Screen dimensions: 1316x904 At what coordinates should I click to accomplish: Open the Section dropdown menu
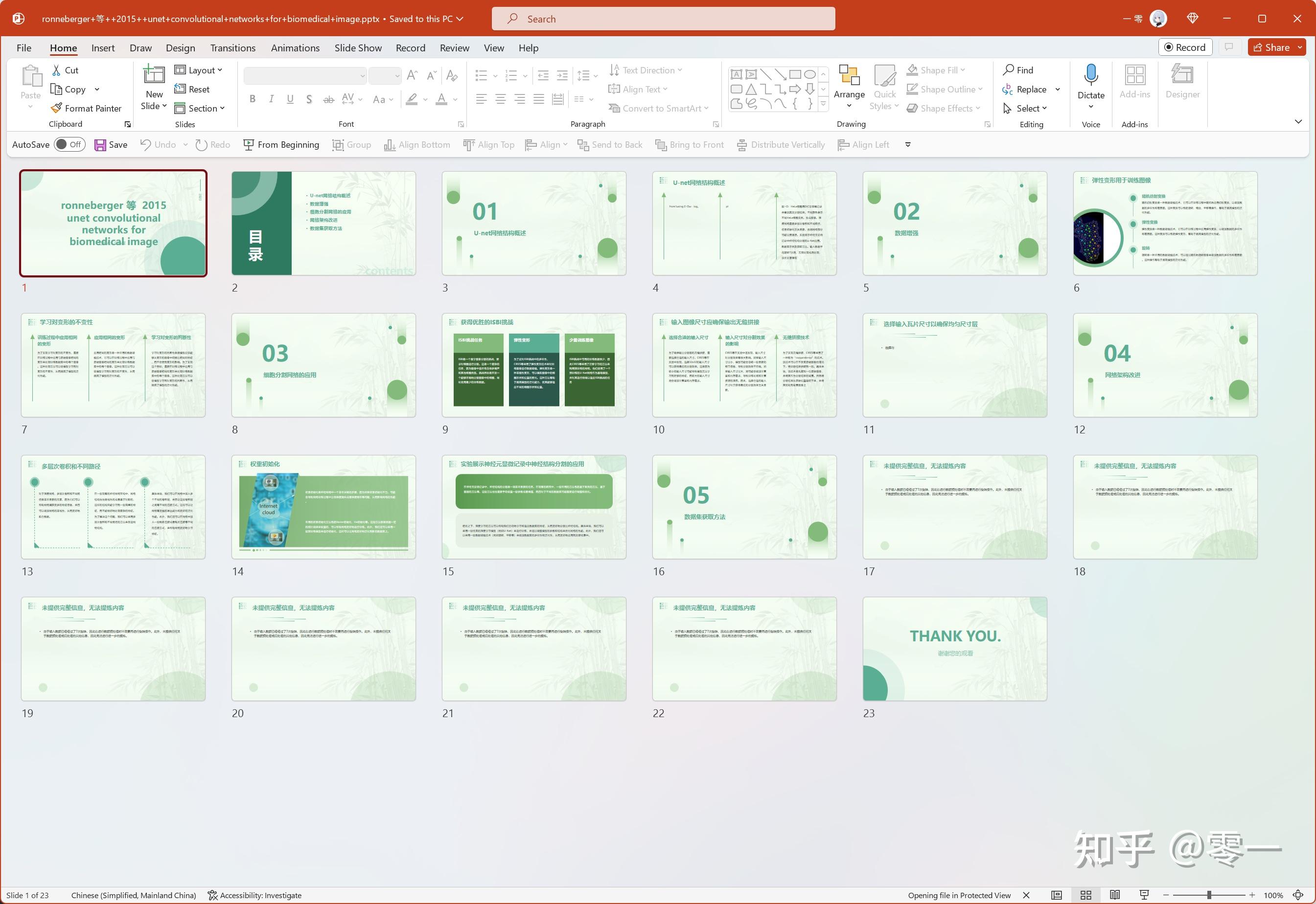[x=199, y=108]
